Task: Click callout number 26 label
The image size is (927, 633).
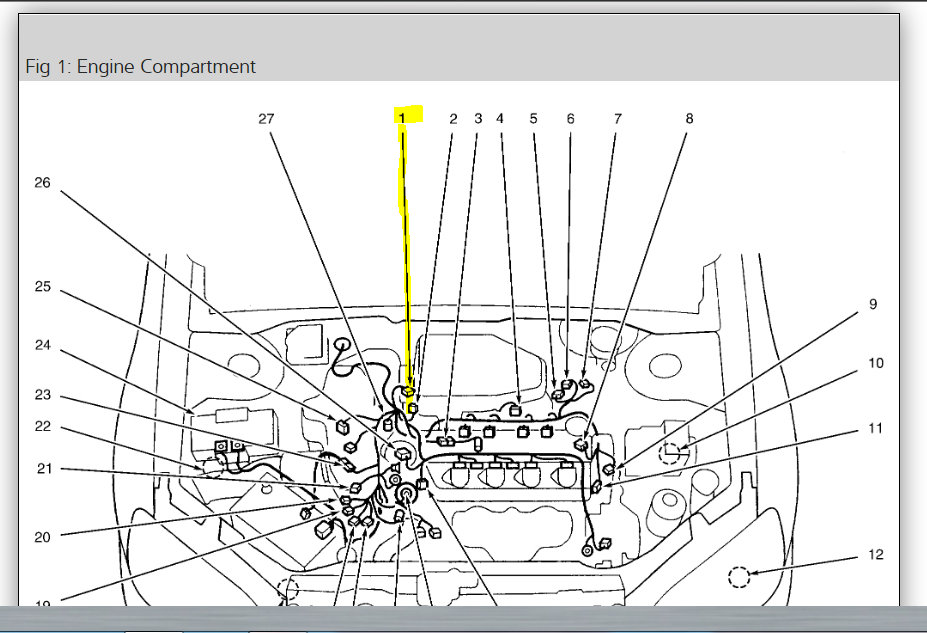Action: coord(43,183)
